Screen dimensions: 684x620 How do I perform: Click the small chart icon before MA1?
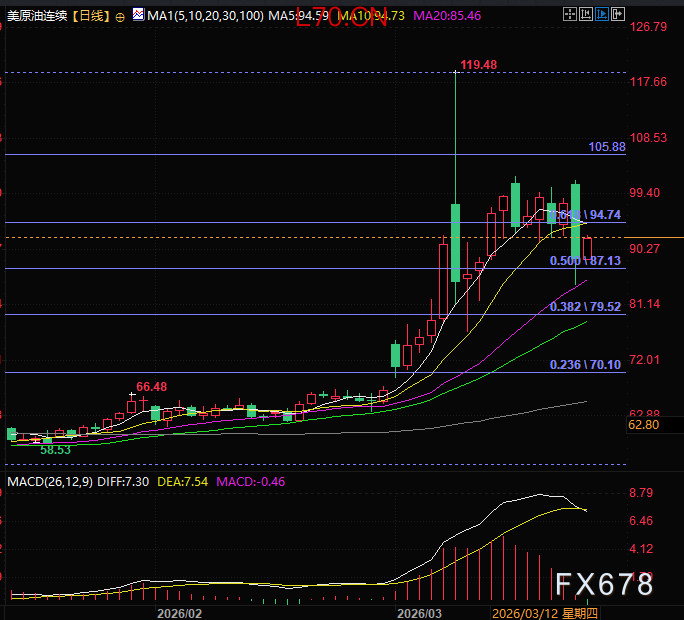pos(138,15)
